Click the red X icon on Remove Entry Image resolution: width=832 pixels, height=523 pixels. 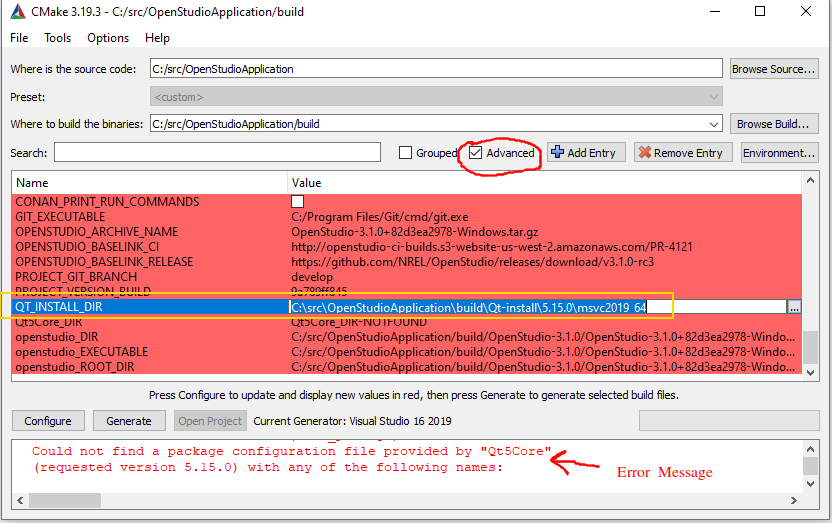pos(645,152)
